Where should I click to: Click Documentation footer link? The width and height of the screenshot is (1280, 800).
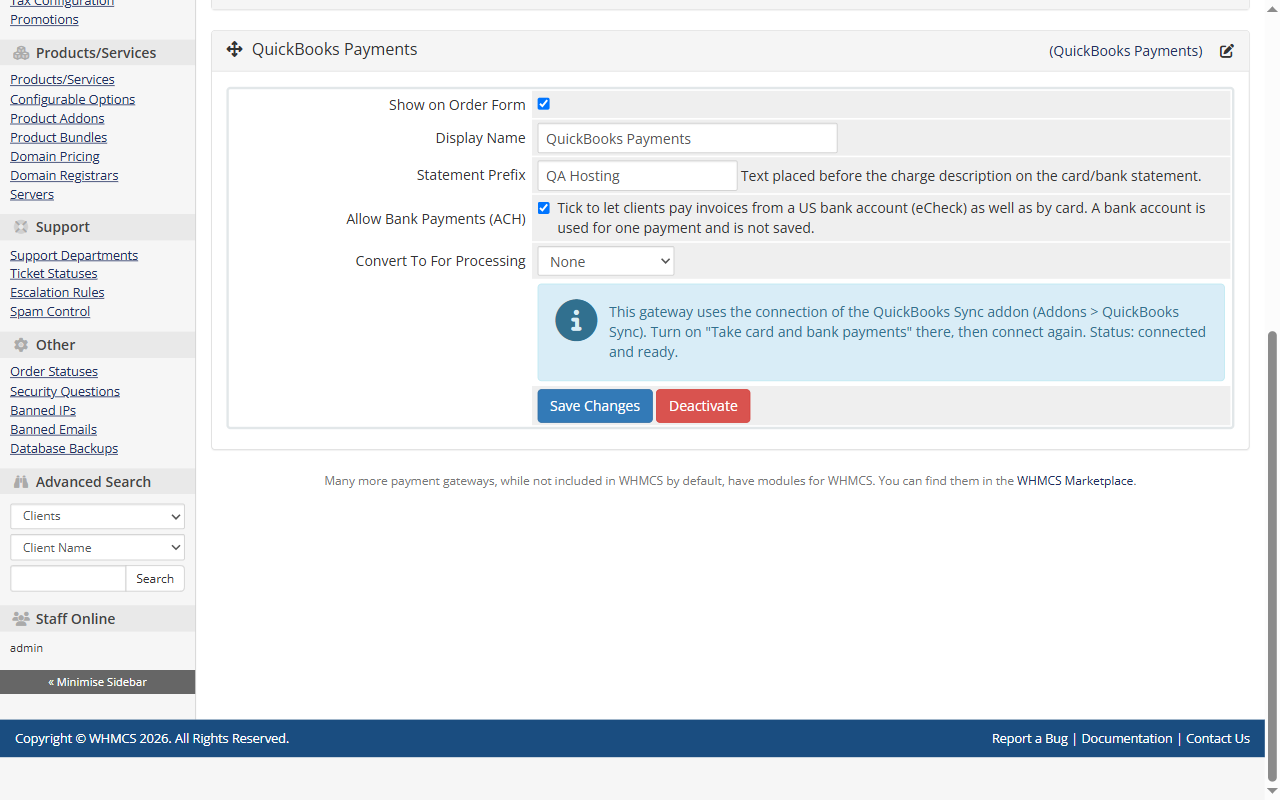click(x=1127, y=739)
